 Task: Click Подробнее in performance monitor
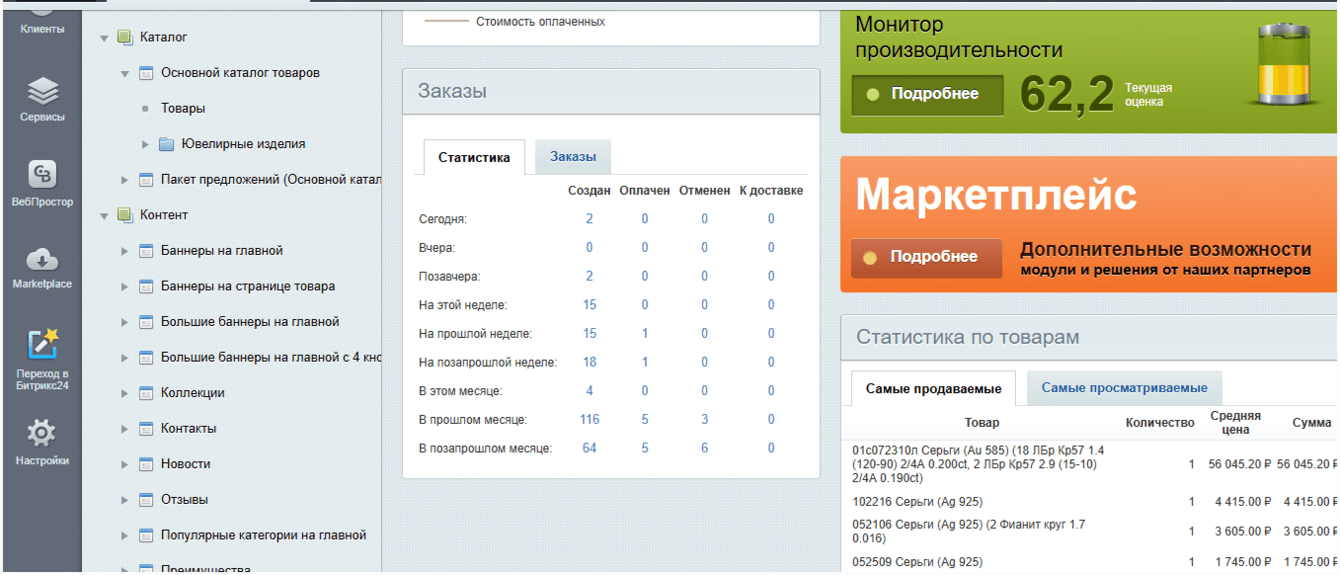coord(927,94)
